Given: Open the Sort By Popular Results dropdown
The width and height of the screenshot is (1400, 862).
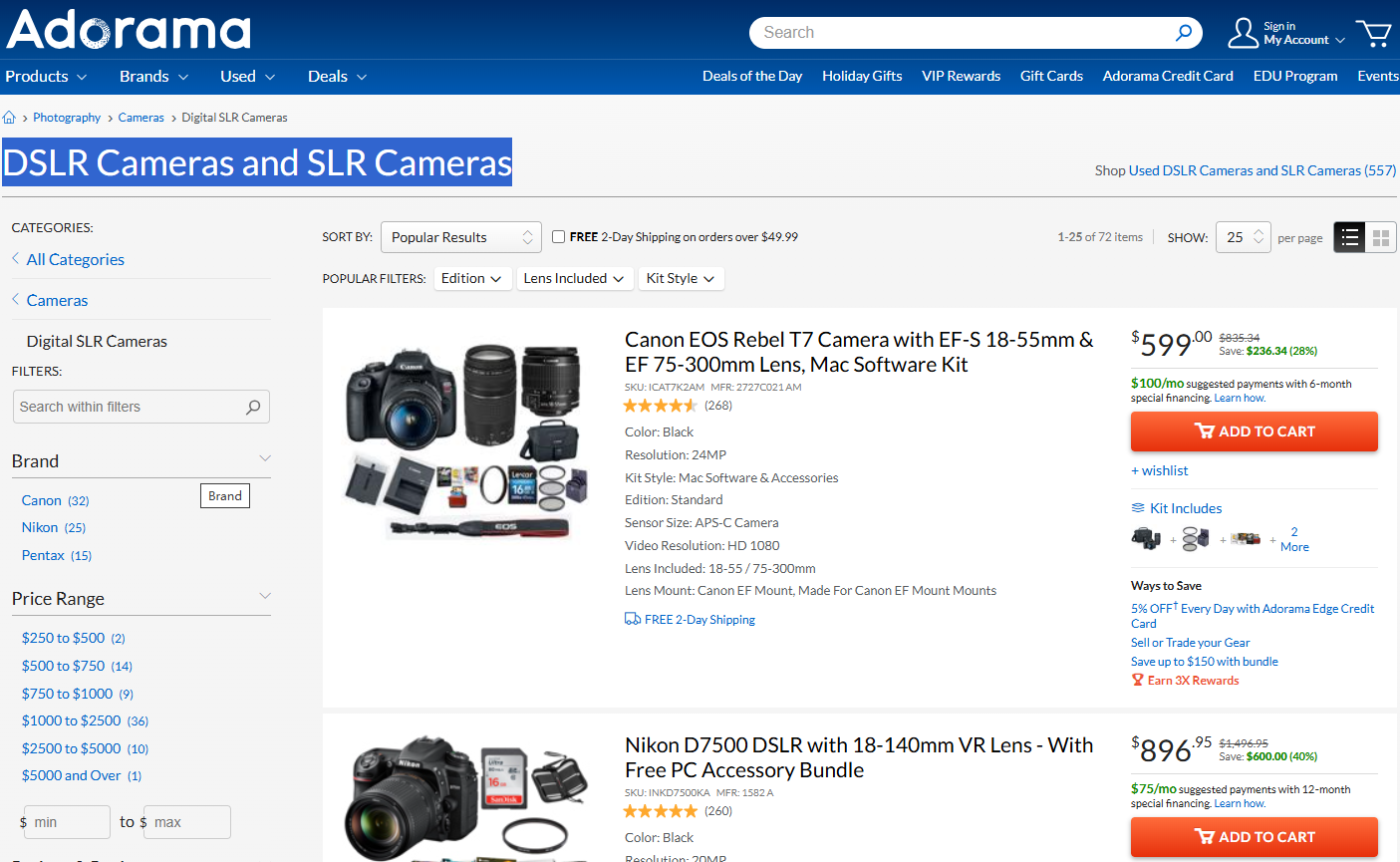Looking at the screenshot, I should tap(461, 237).
